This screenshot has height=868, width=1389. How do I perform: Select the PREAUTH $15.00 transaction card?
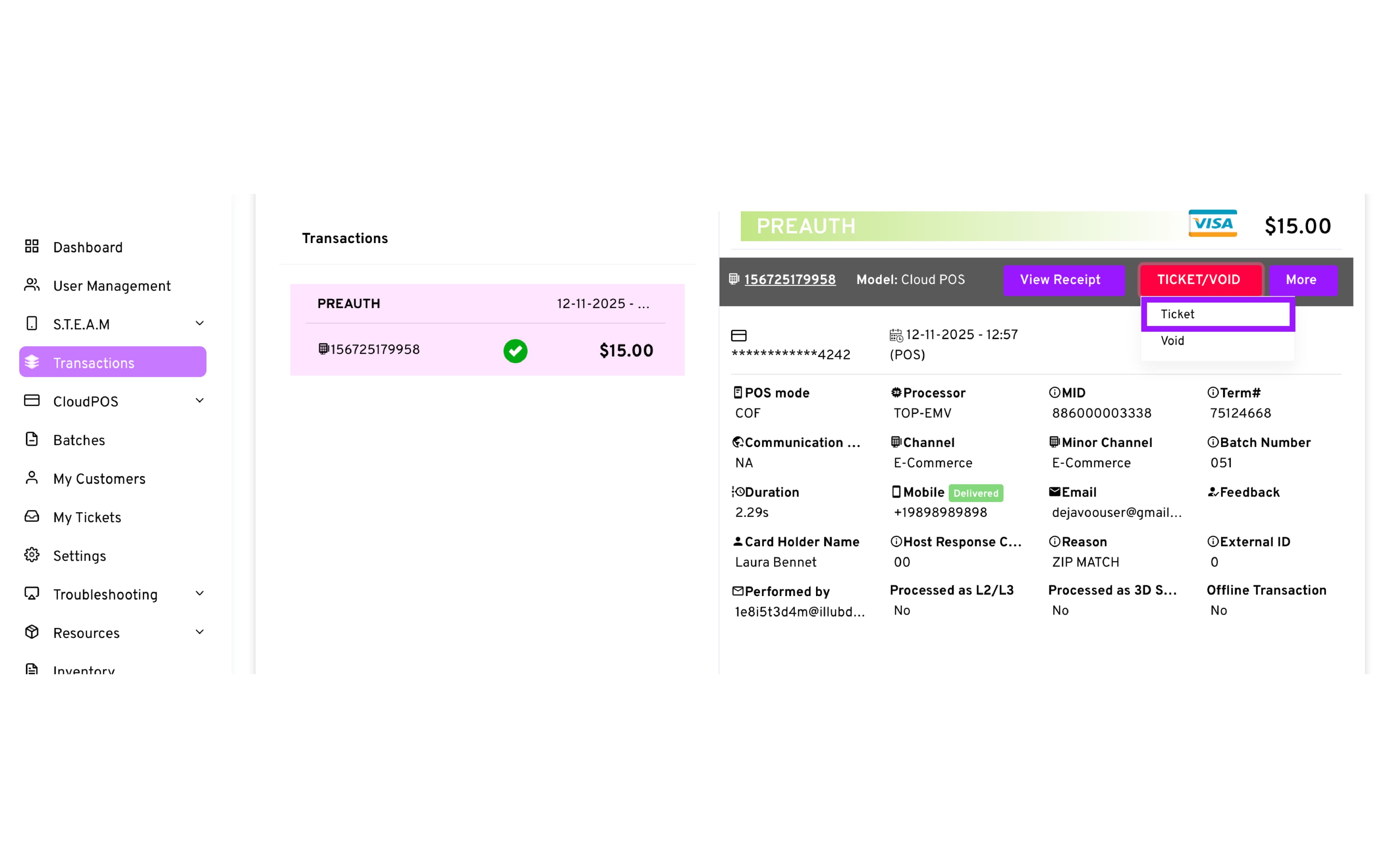coord(487,330)
